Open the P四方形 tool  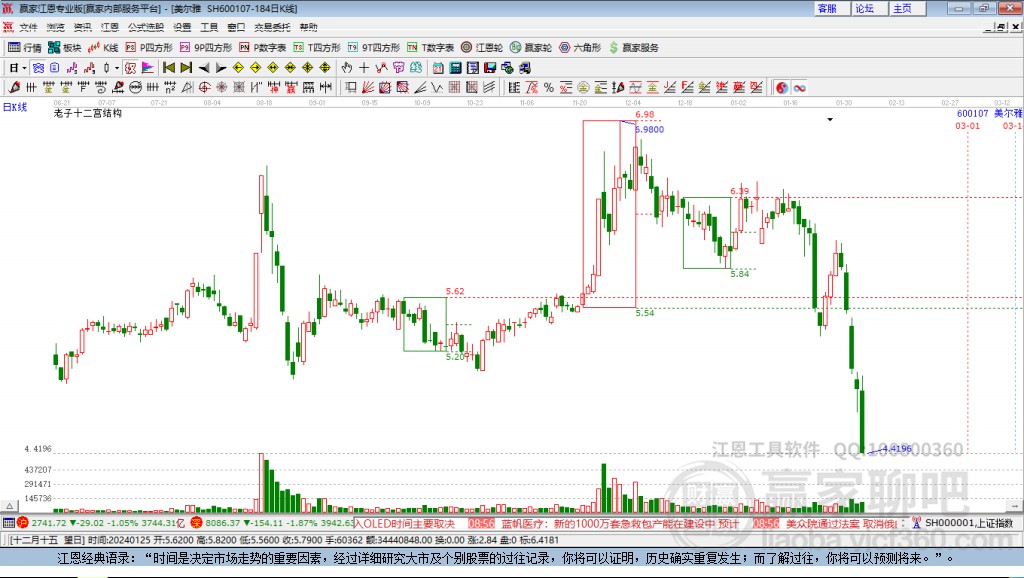149,48
